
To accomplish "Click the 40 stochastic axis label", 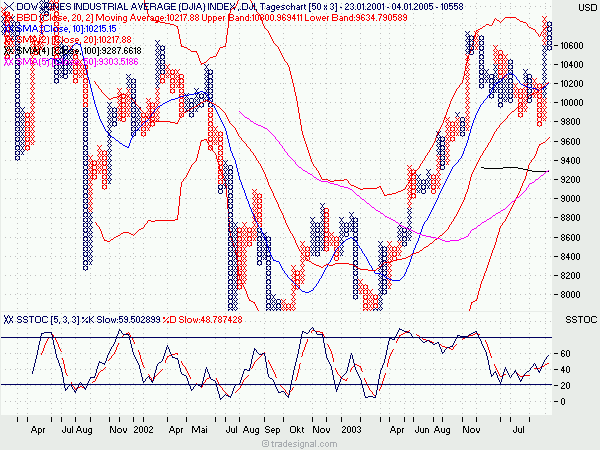I will coord(565,370).
